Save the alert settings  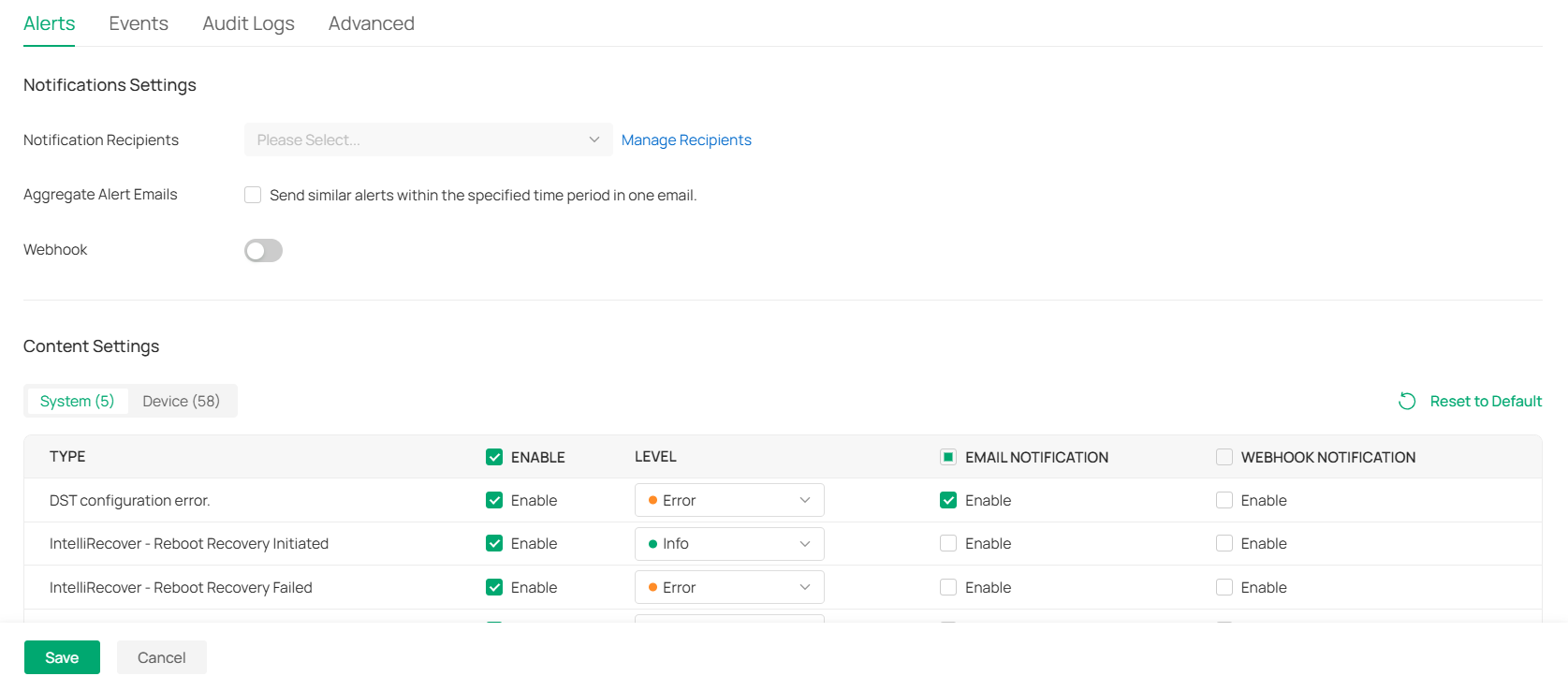click(62, 657)
